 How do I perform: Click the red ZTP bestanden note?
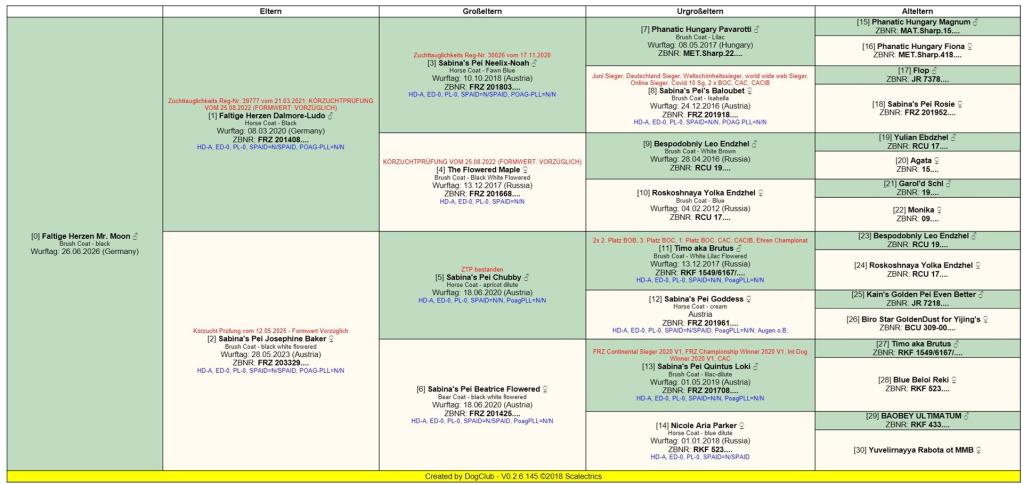coord(482,269)
